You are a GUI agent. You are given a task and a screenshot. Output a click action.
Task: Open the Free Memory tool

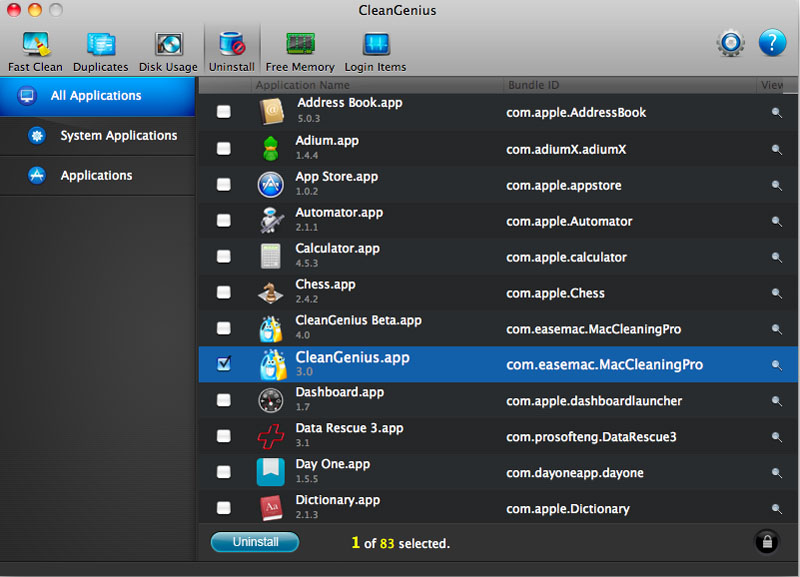coord(300,52)
